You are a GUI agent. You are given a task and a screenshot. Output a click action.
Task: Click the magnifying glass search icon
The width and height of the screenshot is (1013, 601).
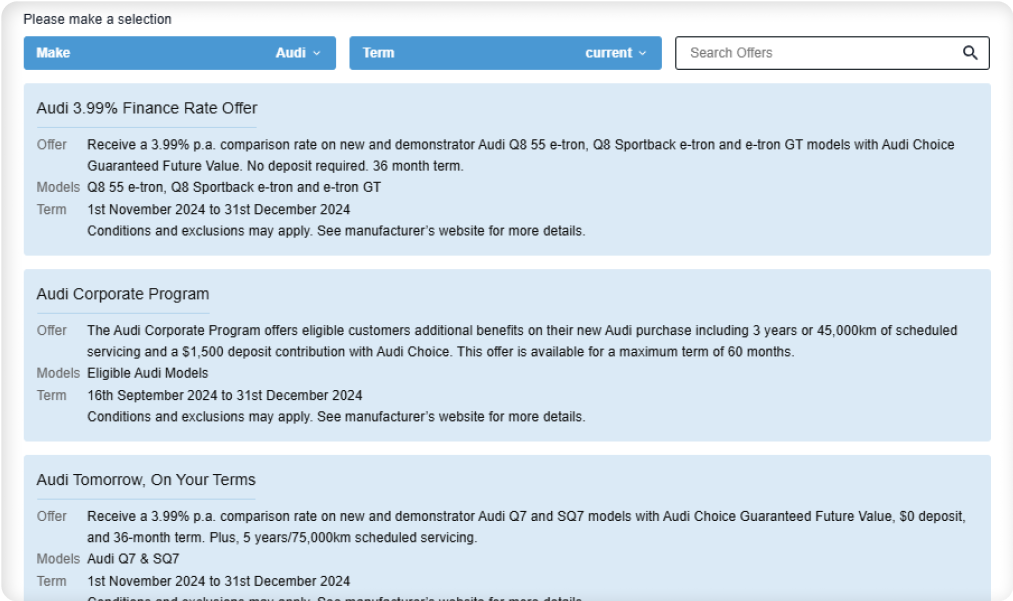(970, 53)
